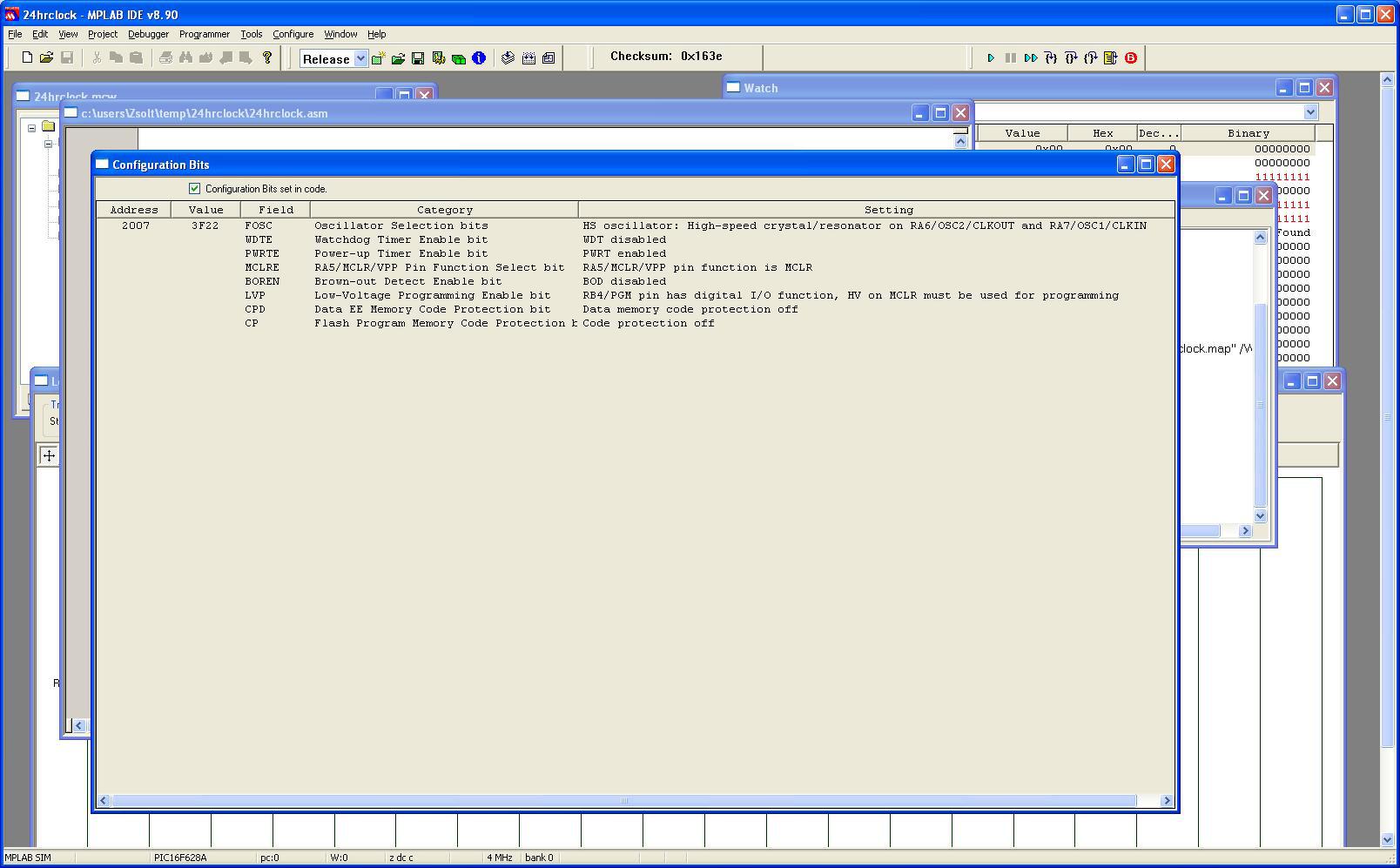This screenshot has height=868, width=1400.
Task: Click the Step Over icon
Action: [1071, 58]
